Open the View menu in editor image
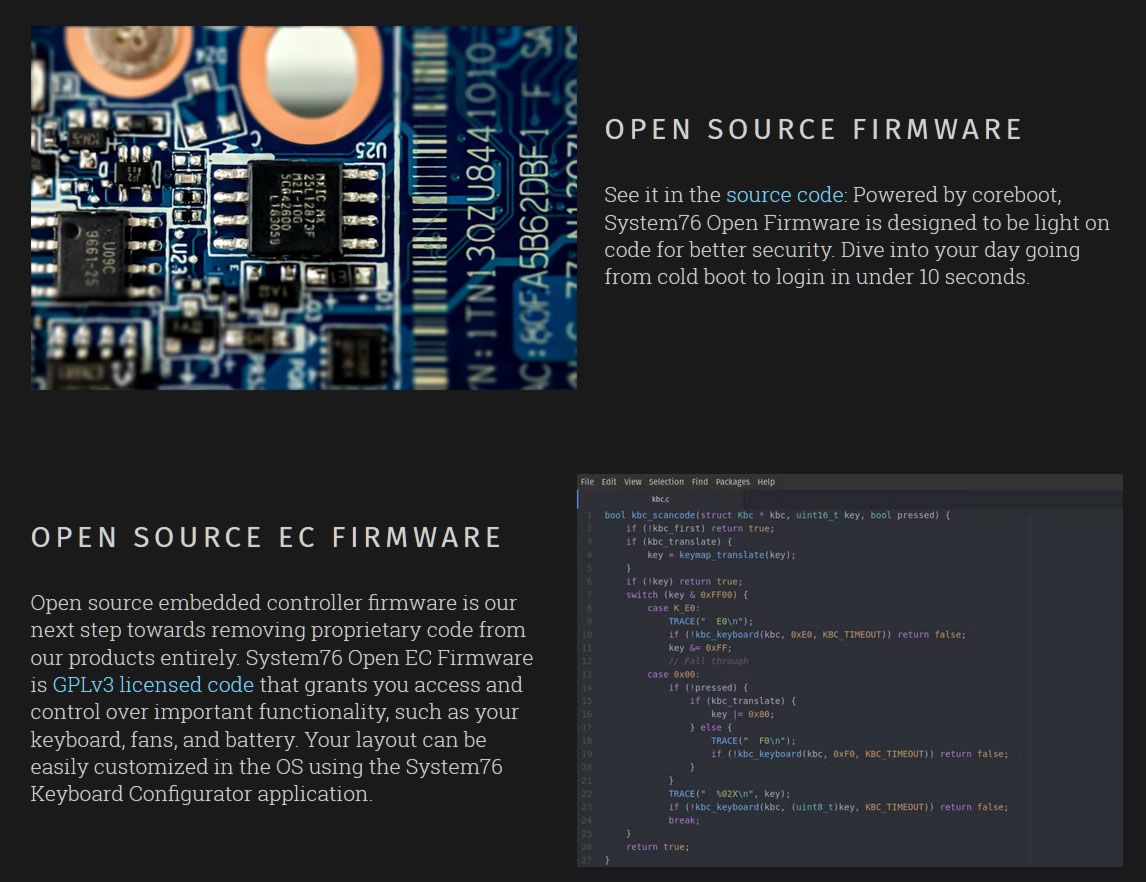Viewport: 1146px width, 882px height. click(x=632, y=482)
